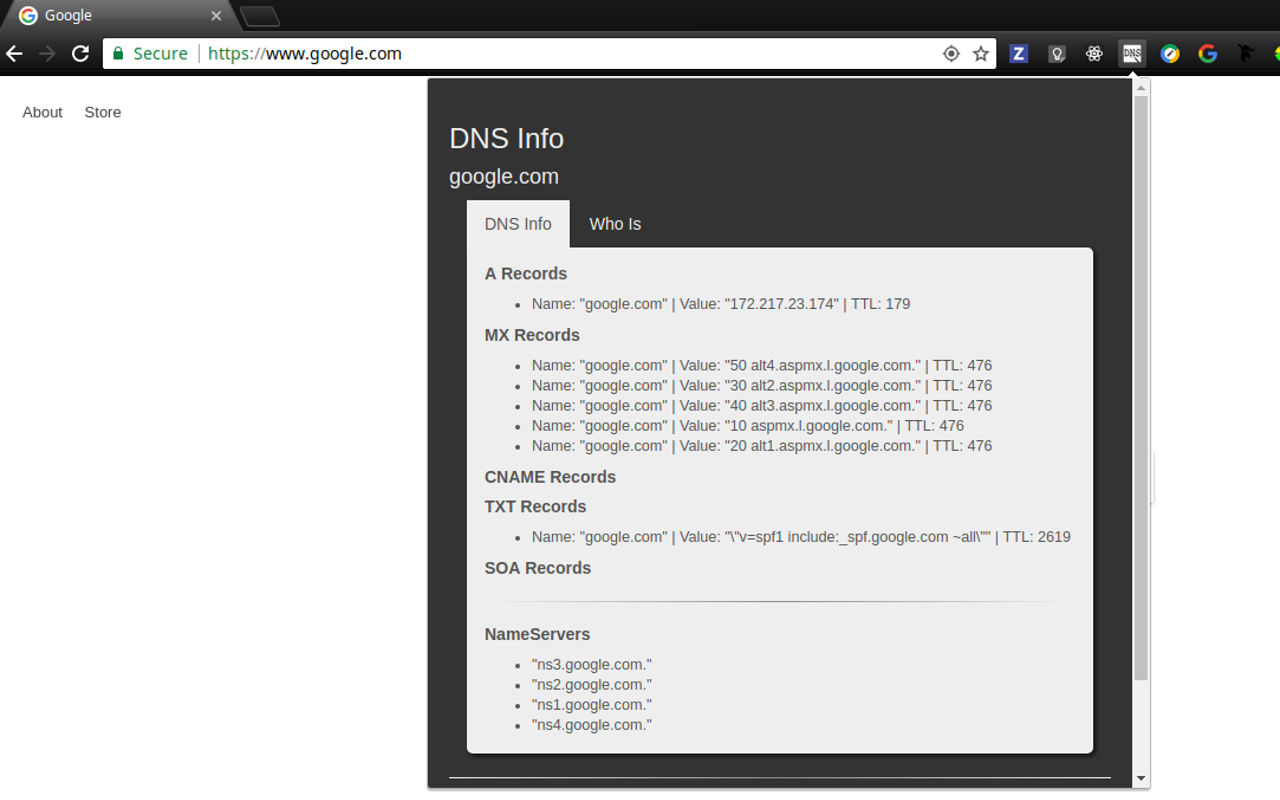
Task: Click the ns3.google.com nameserver entry
Action: pos(591,664)
